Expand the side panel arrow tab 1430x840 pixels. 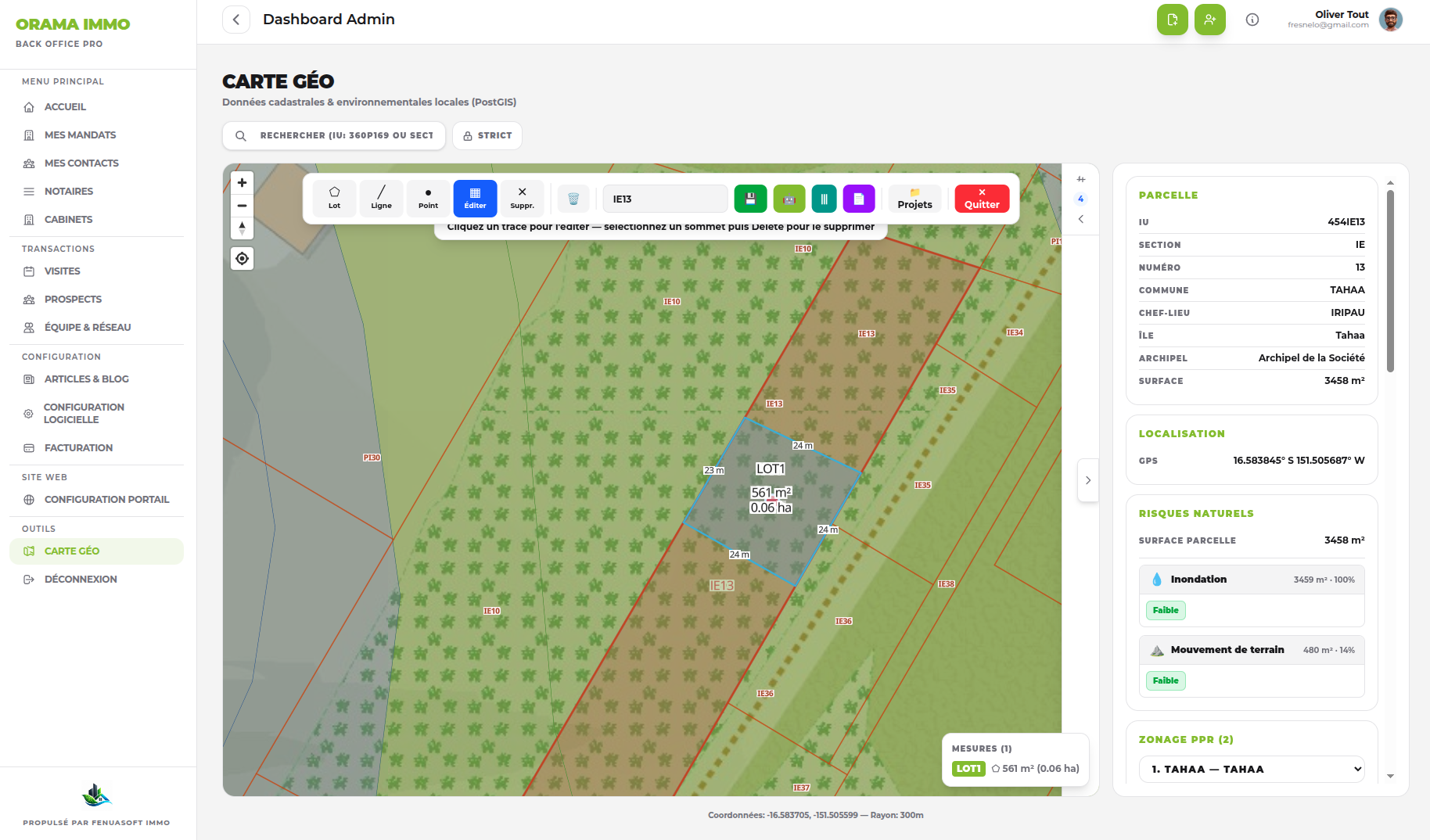pyautogui.click(x=1088, y=480)
